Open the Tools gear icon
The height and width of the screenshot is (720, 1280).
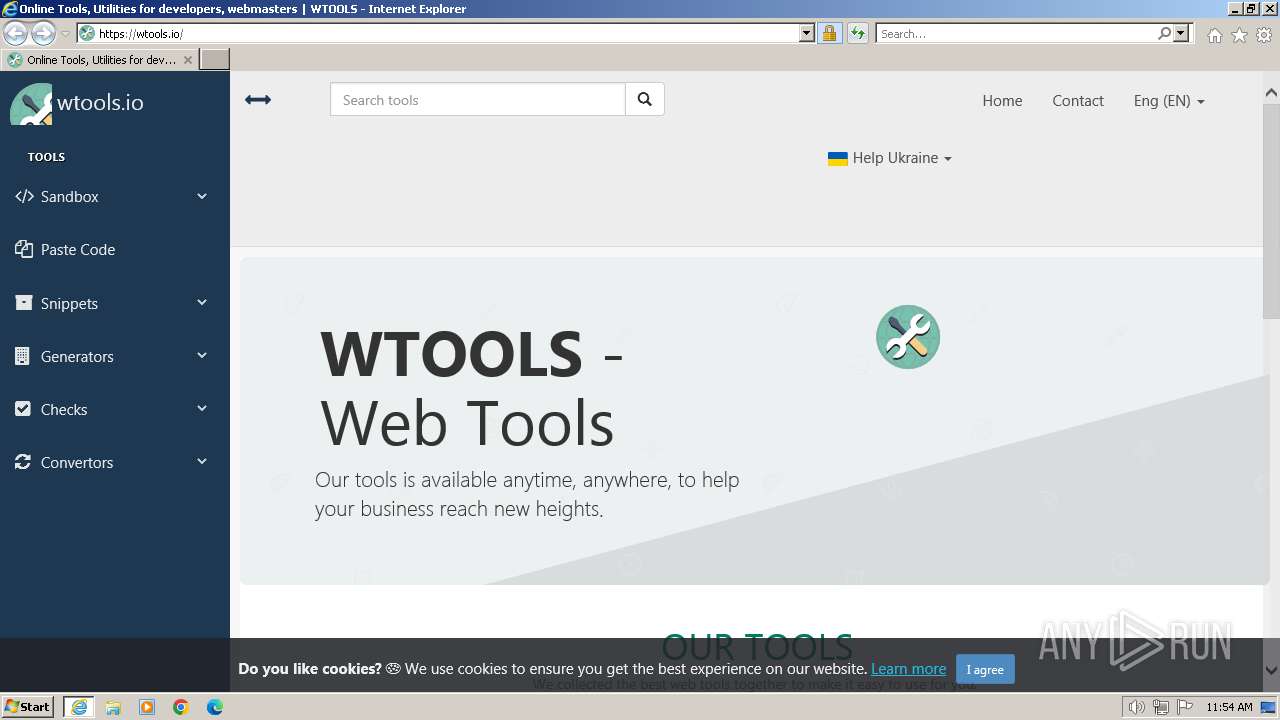pos(1264,35)
